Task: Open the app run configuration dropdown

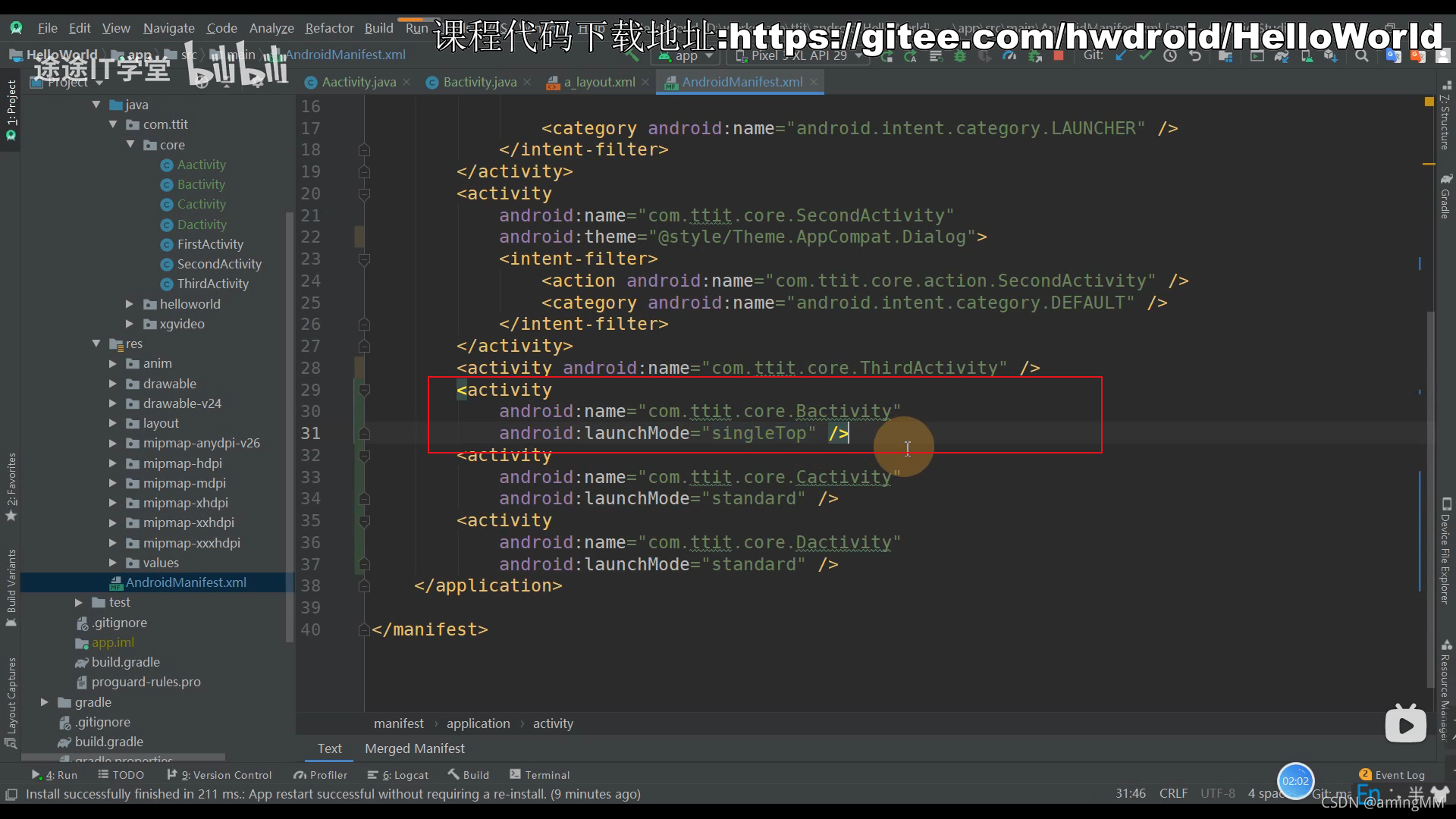Action: pos(686,56)
